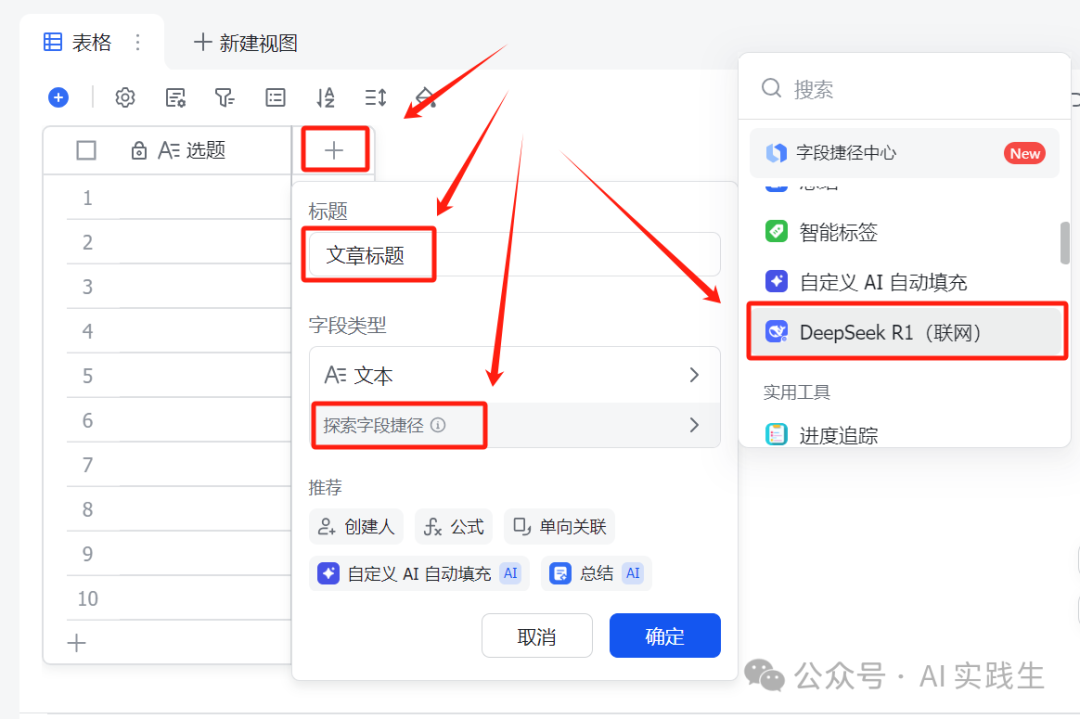Choose recommended 创建人 field type
Viewport: 1080px width, 719px height.
(356, 527)
